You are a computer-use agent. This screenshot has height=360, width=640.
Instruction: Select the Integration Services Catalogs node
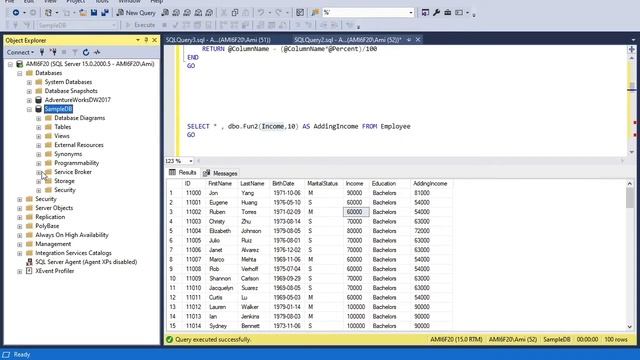point(73,253)
